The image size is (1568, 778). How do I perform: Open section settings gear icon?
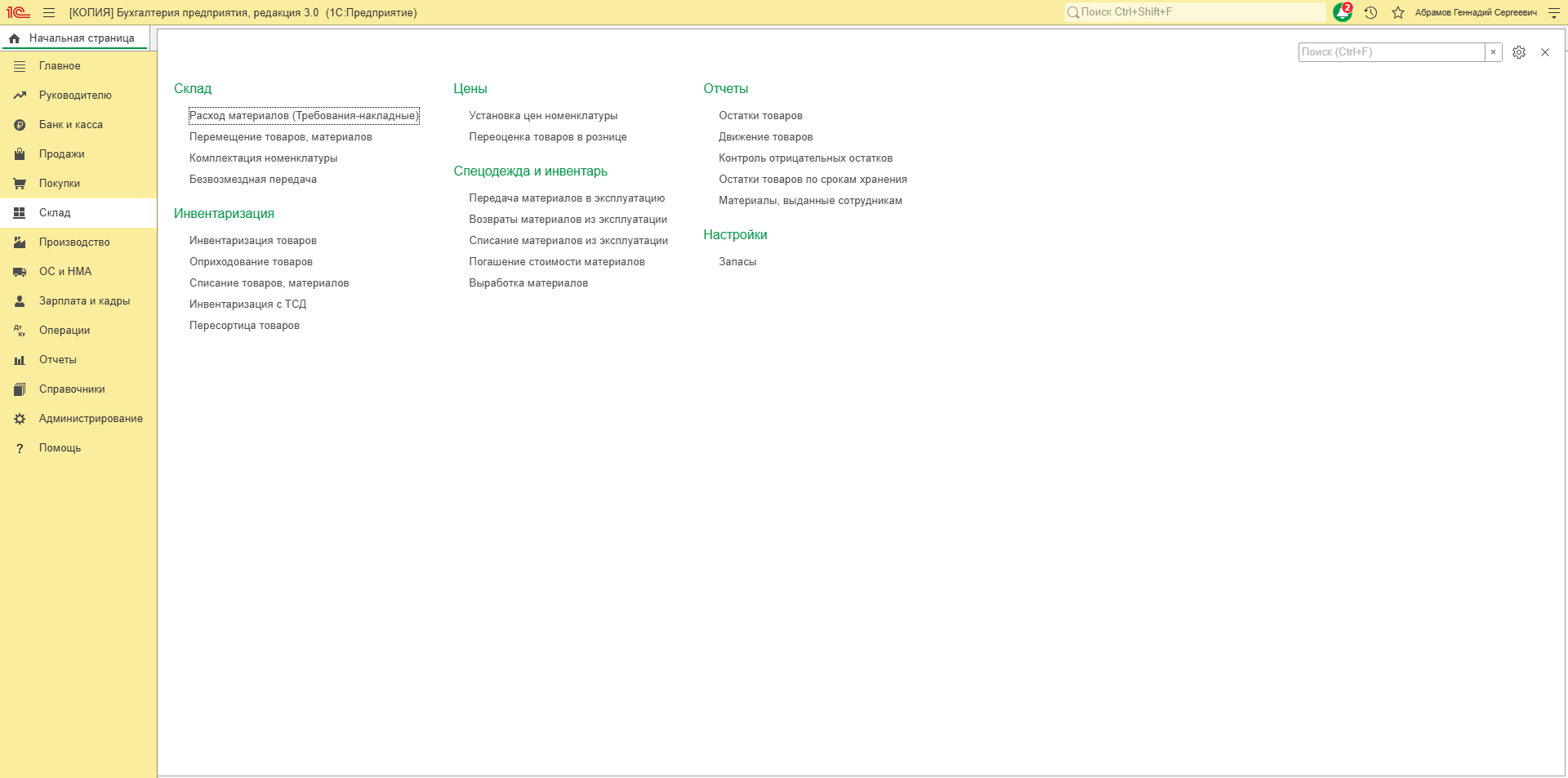[1519, 52]
